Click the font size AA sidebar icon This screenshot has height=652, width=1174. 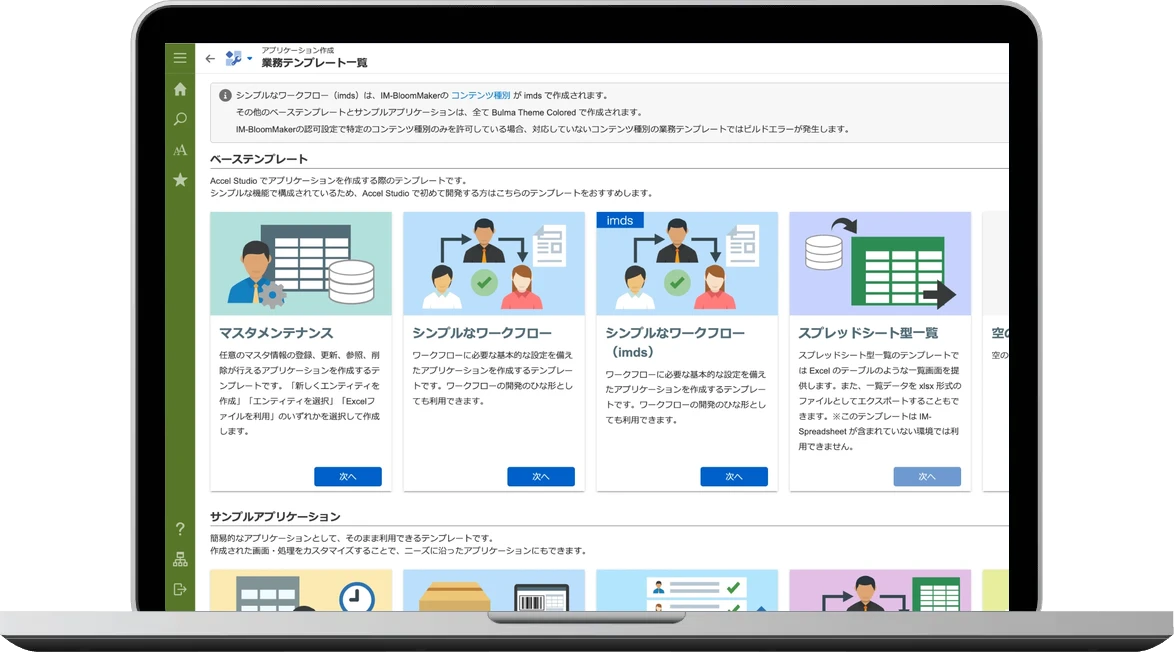[x=180, y=150]
